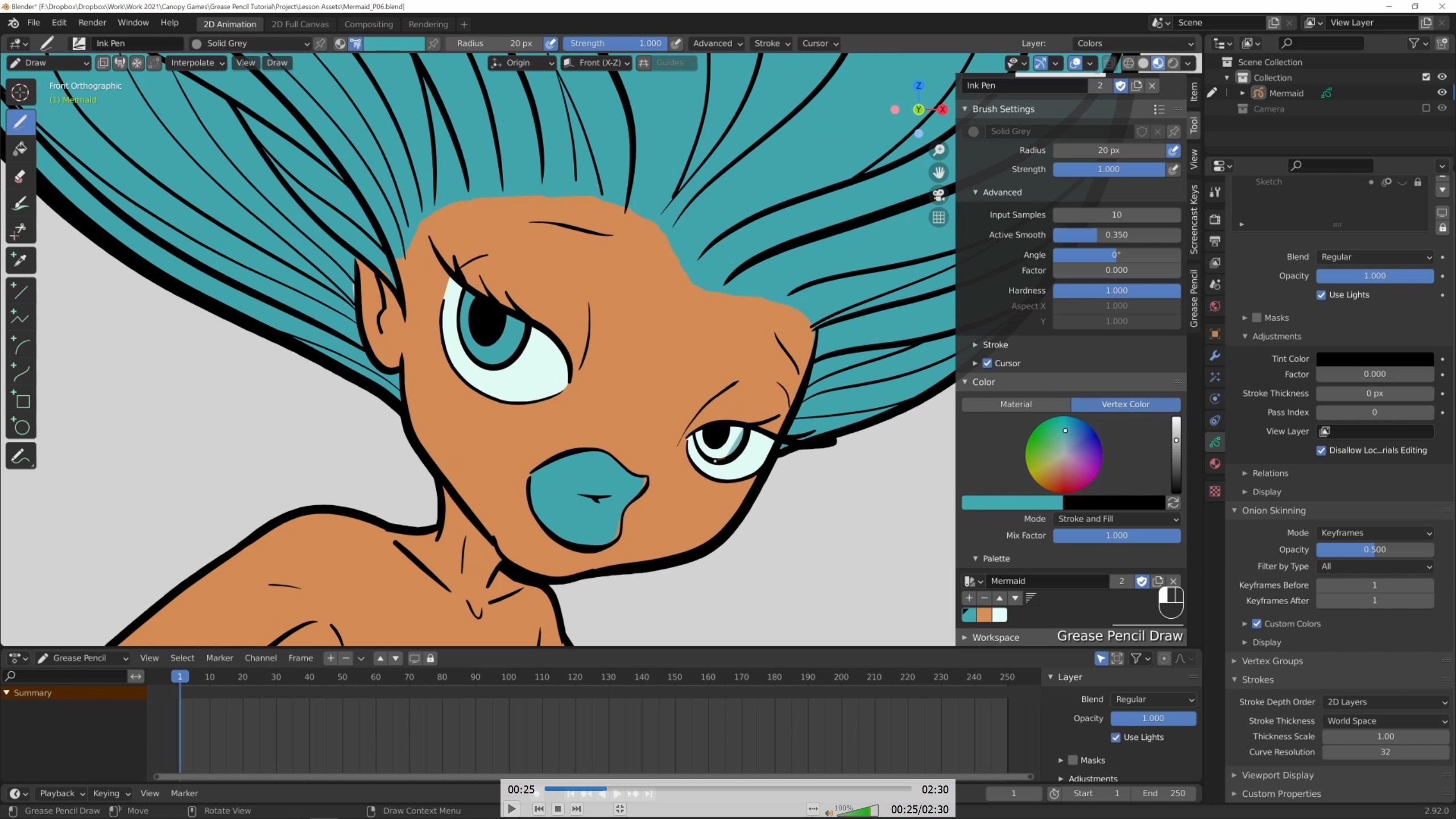Lock the dope sheet channel

431,658
